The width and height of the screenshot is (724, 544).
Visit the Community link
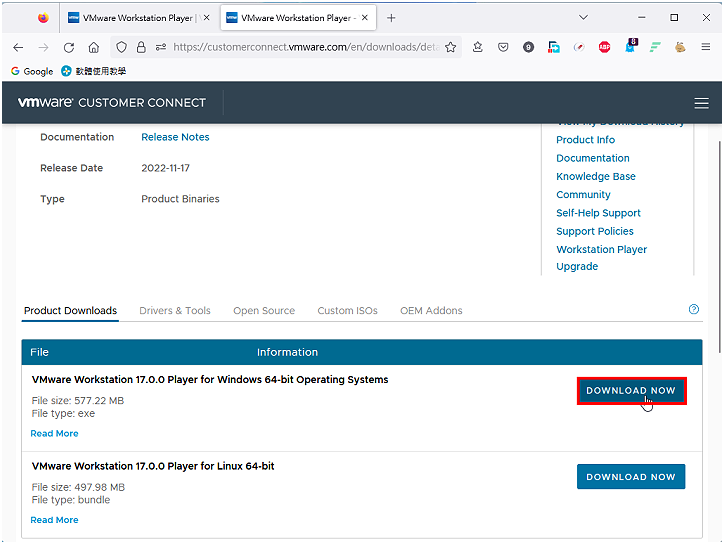coord(583,194)
